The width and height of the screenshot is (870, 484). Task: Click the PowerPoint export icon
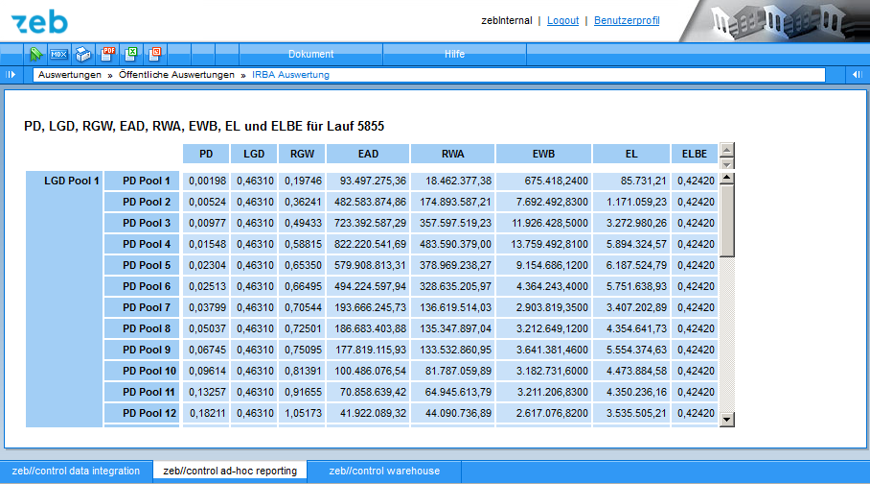155,54
